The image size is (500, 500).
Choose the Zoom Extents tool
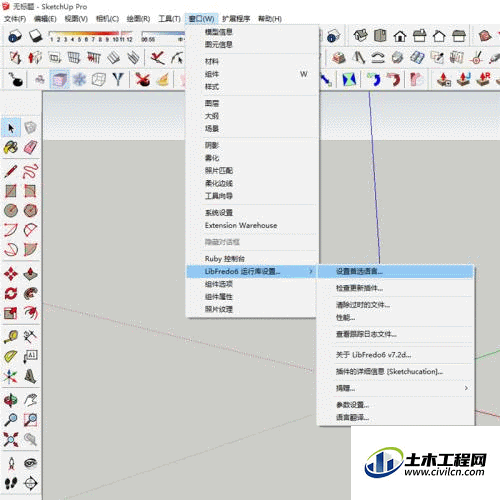pos(11,439)
